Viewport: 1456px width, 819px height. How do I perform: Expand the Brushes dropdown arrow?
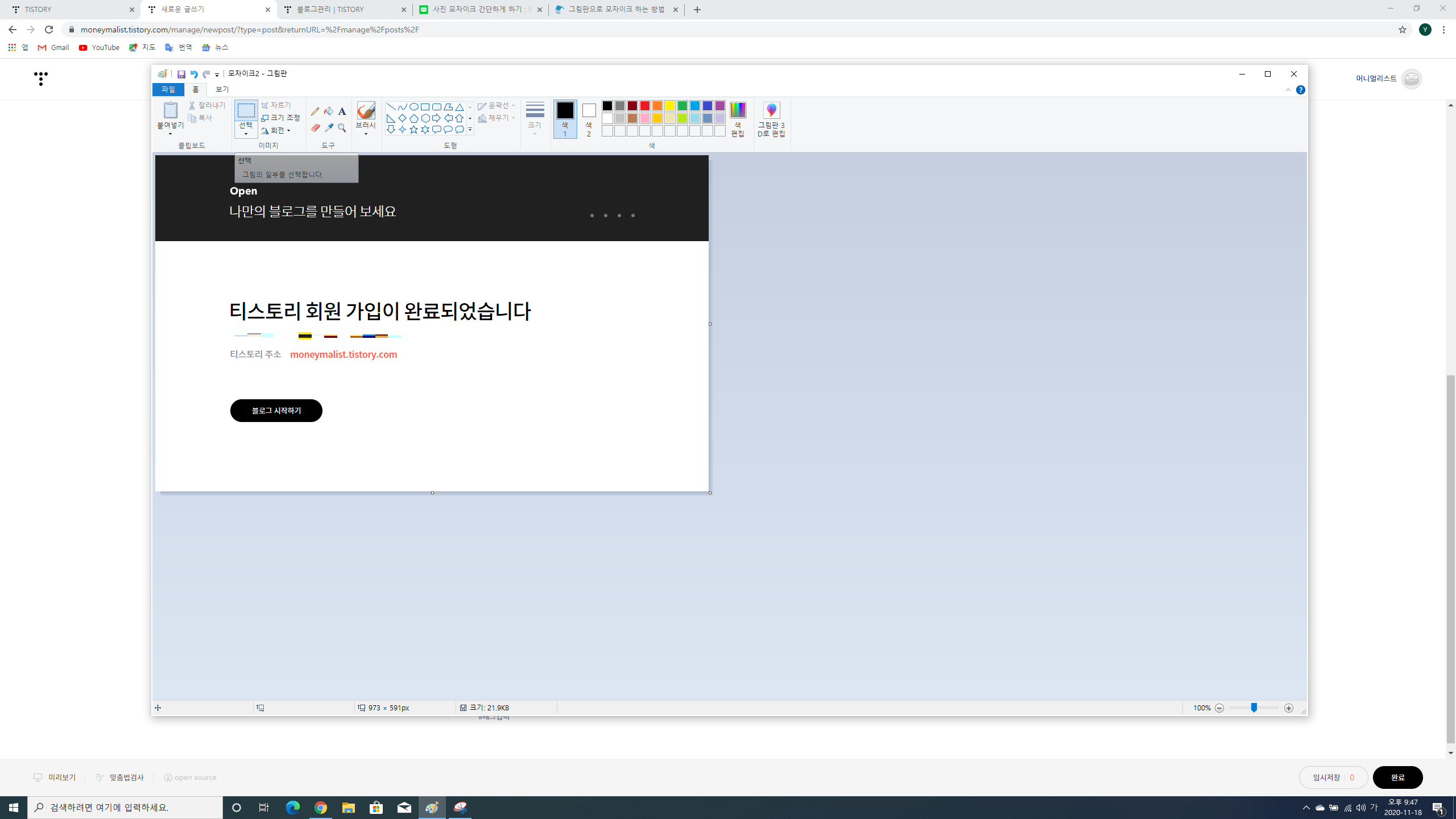coord(366,134)
